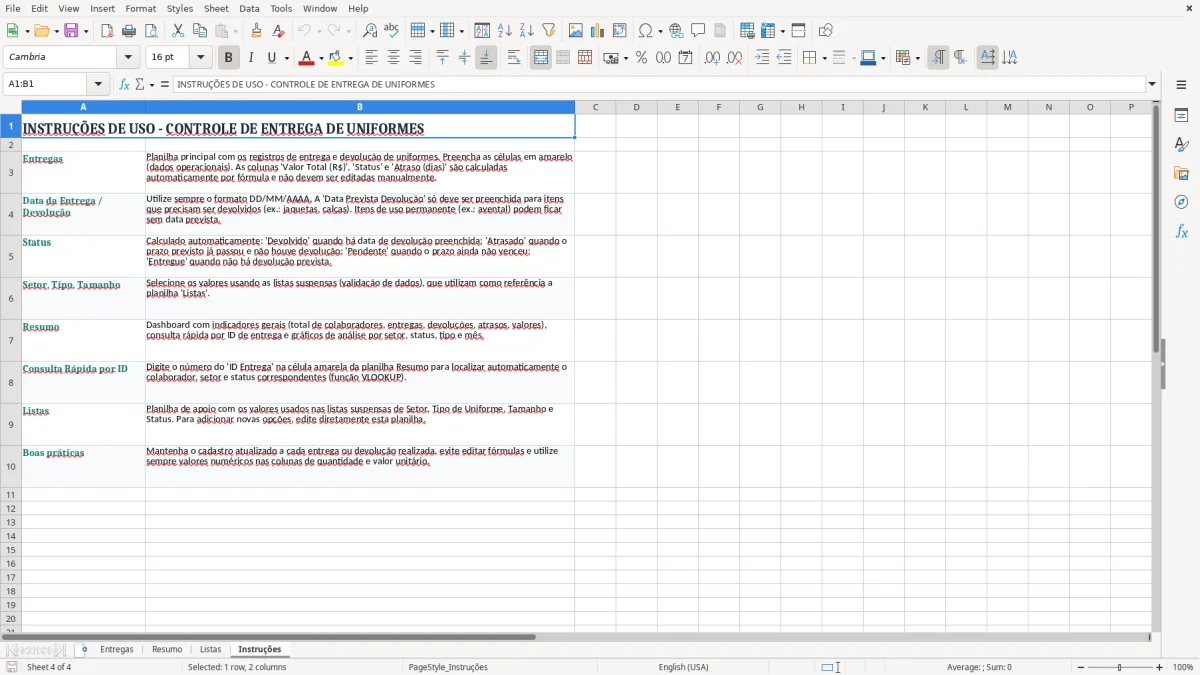The height and width of the screenshot is (675, 1200).
Task: Insert a pivot table
Action: click(620, 31)
